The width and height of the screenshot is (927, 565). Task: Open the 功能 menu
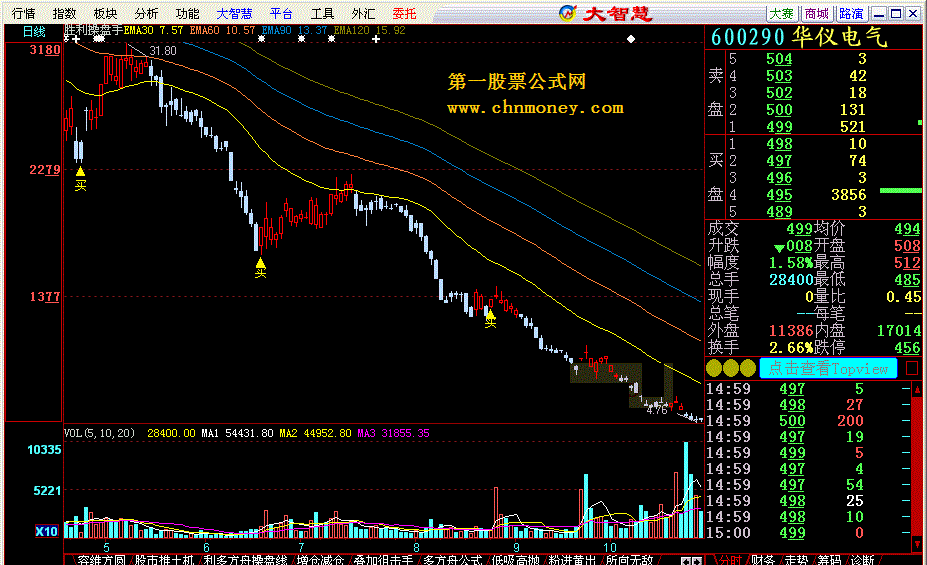(187, 14)
